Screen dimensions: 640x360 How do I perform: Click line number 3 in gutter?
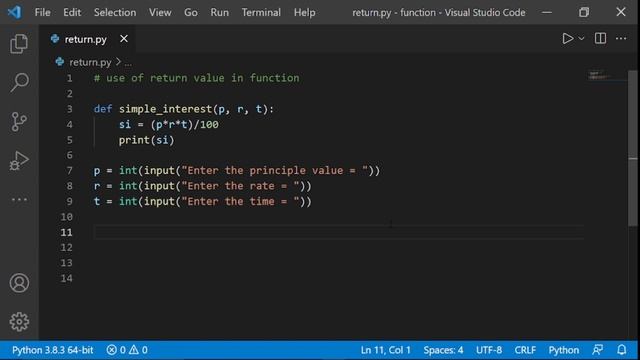tap(69, 109)
